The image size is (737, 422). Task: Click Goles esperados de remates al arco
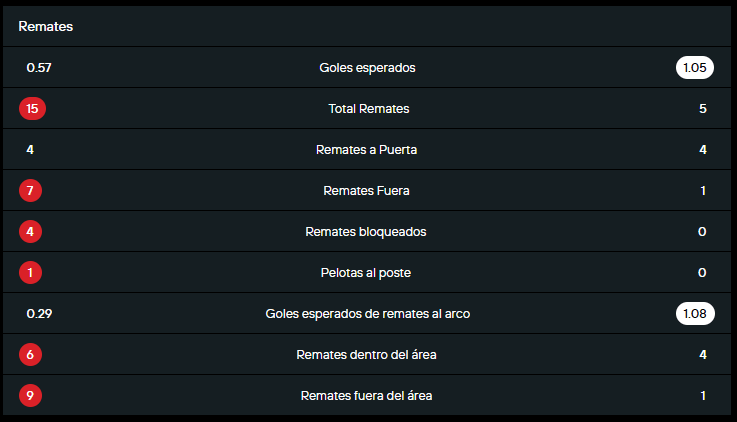(x=368, y=313)
